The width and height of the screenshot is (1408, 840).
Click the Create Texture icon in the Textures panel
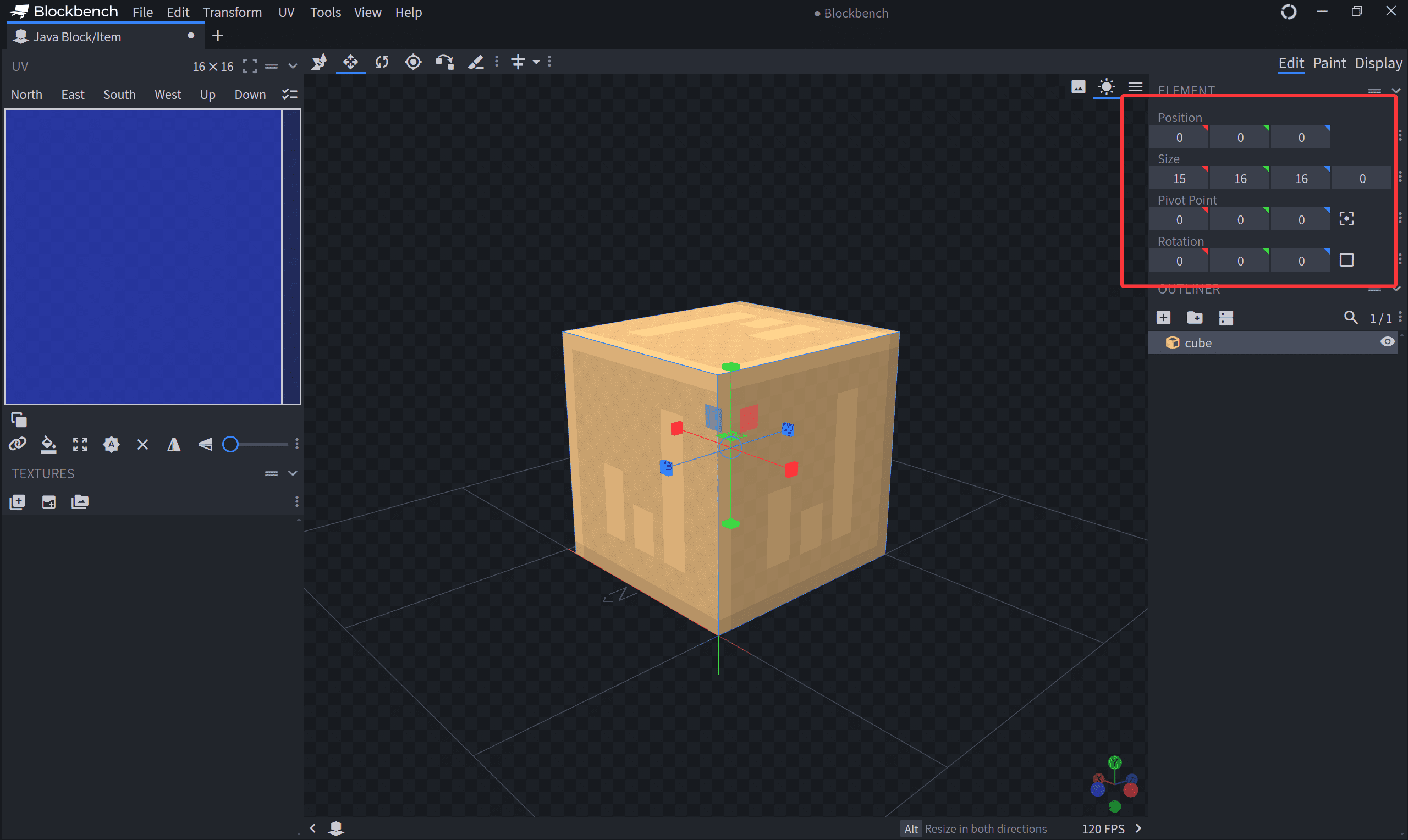coord(49,502)
